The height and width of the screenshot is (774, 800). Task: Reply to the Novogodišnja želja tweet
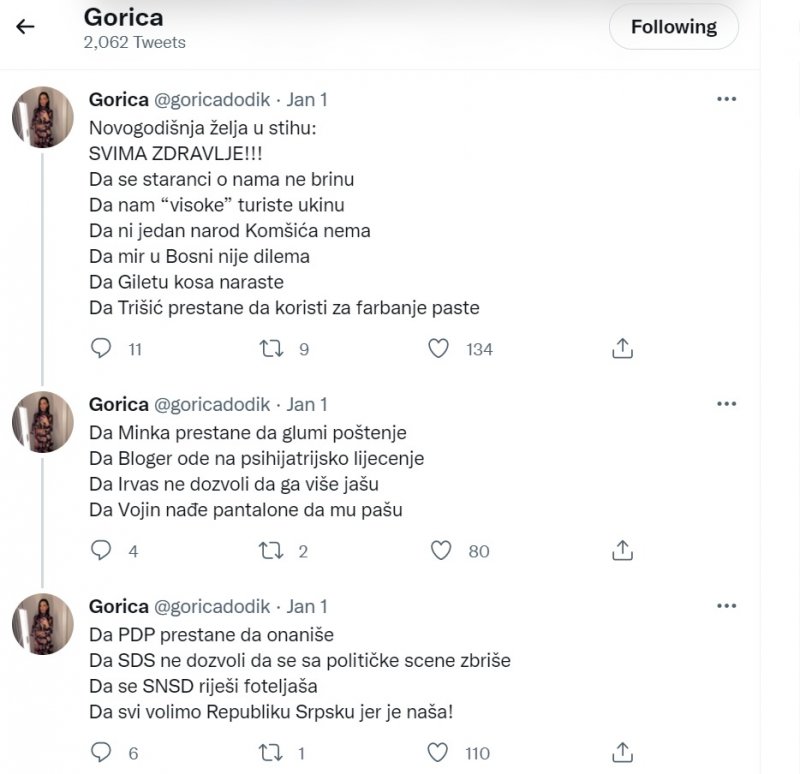point(100,349)
